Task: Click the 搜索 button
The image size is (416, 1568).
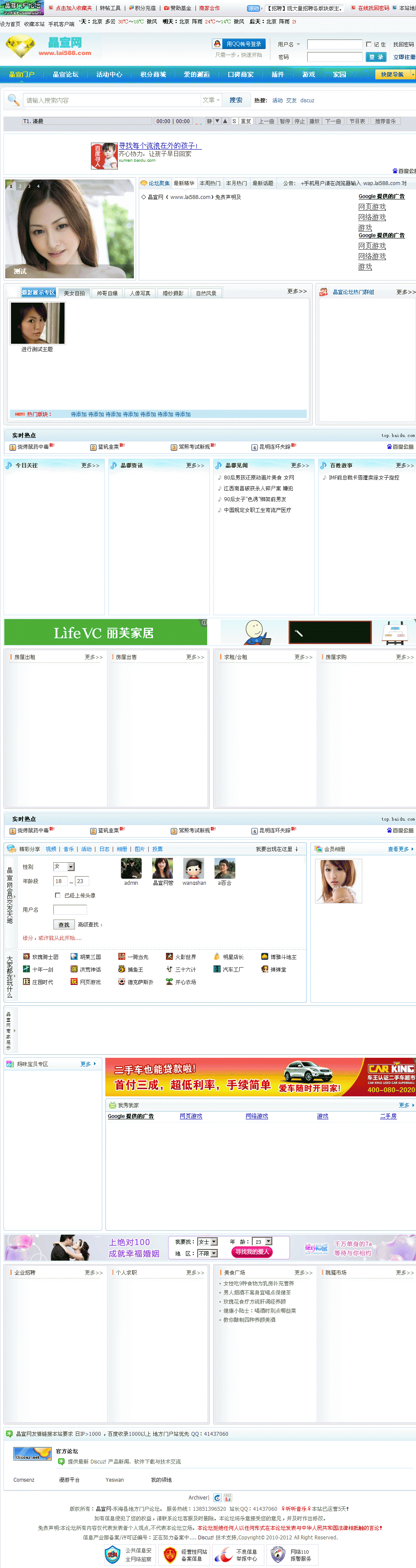Action: coord(236,100)
